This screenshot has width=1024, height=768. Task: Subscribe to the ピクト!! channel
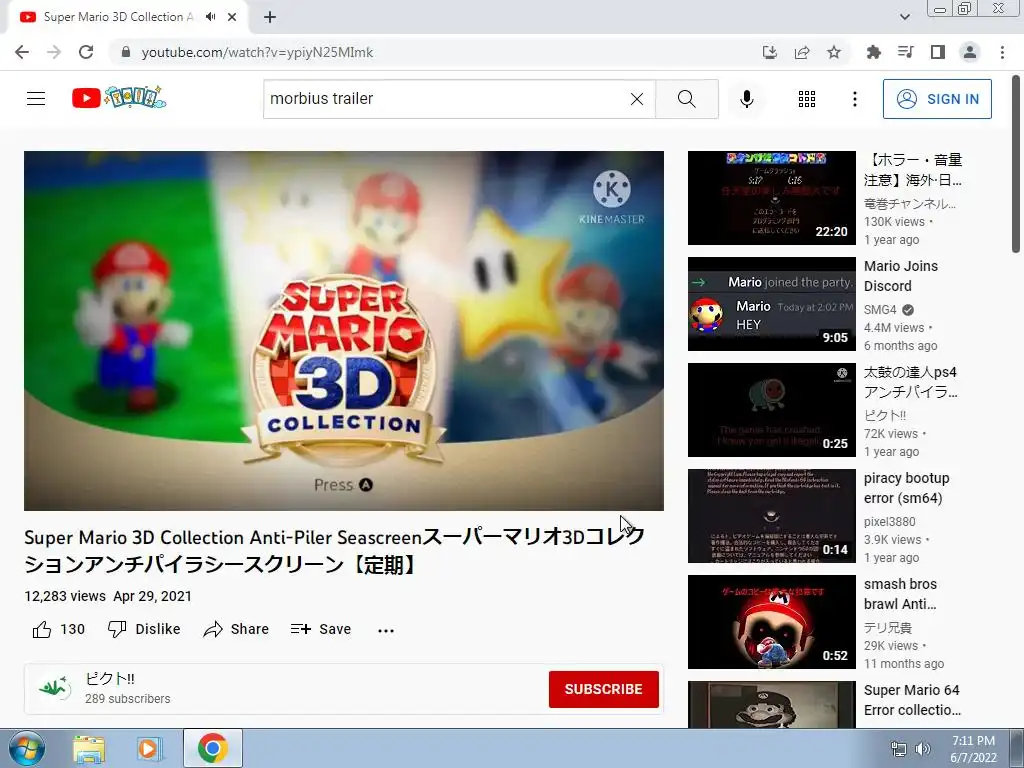click(x=603, y=689)
